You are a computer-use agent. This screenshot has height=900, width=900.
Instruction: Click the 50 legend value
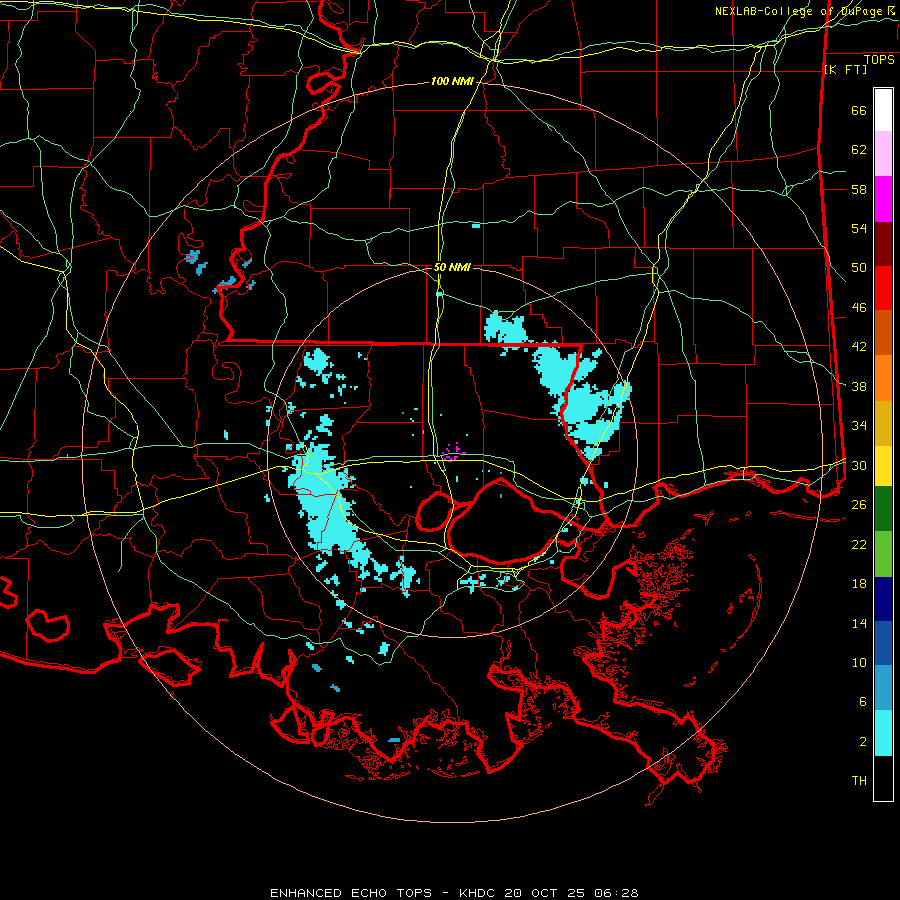[x=859, y=268]
